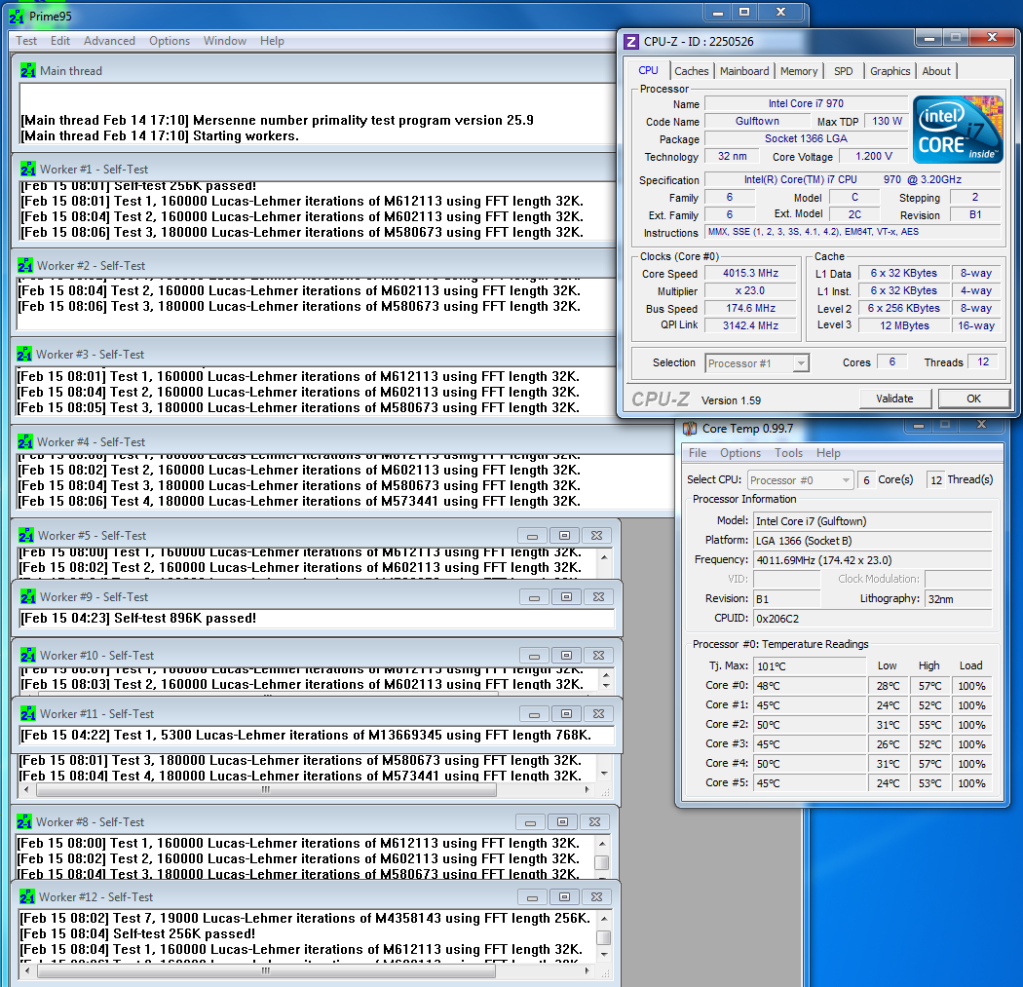Click the Worker #12 window icon
This screenshot has height=987, width=1023.
27,897
